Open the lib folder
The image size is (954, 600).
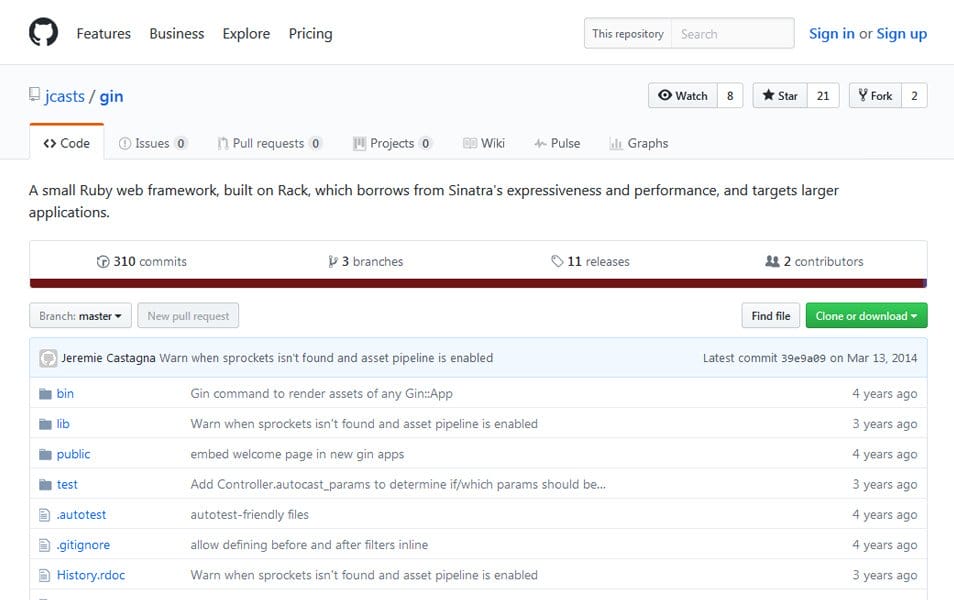[63, 424]
